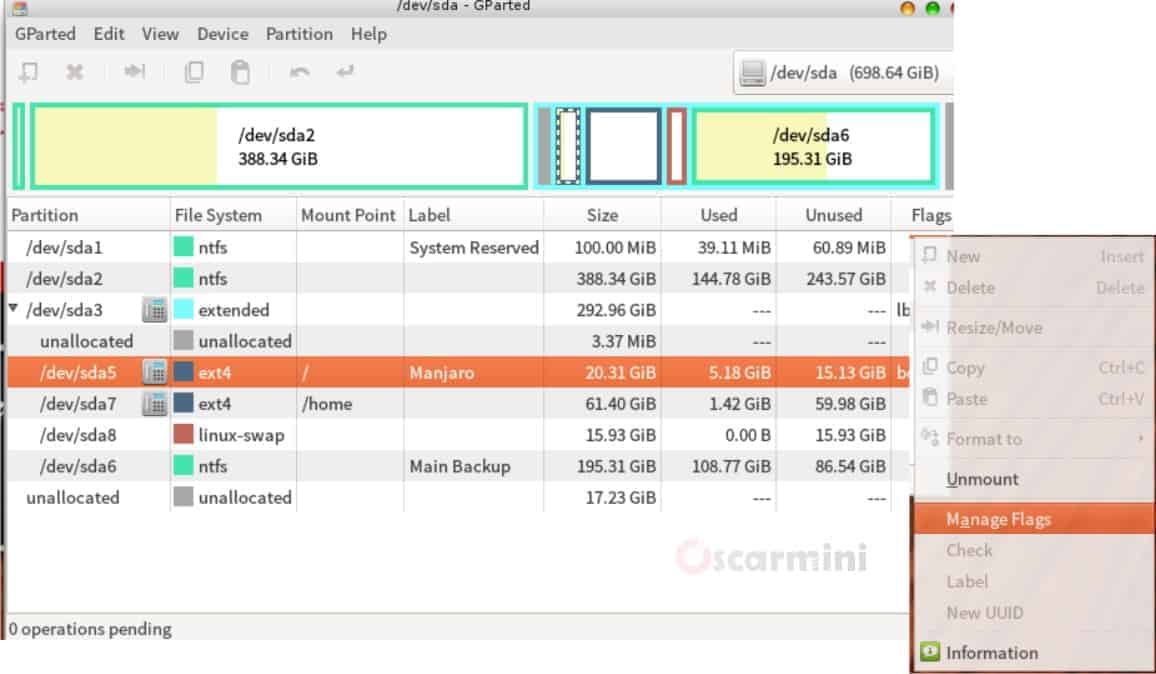This screenshot has width=1156, height=674.
Task: Click the Paste partition toolbar icon
Action: 240,72
